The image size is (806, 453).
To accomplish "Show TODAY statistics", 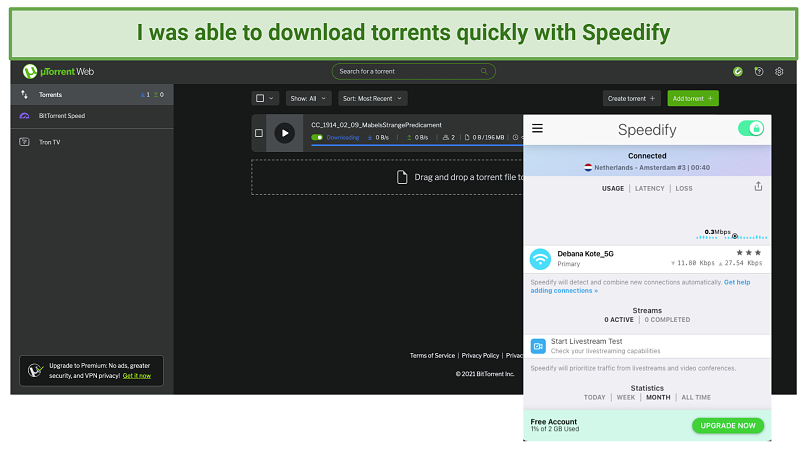I will coord(594,397).
